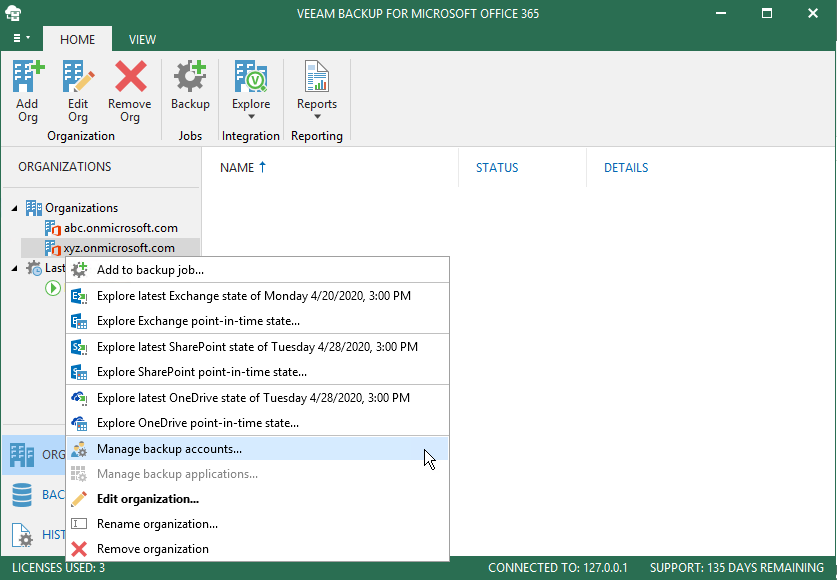Screen dimensions: 837x580
Task: Select Explore Exchange point-in-time state
Action: click(198, 321)
